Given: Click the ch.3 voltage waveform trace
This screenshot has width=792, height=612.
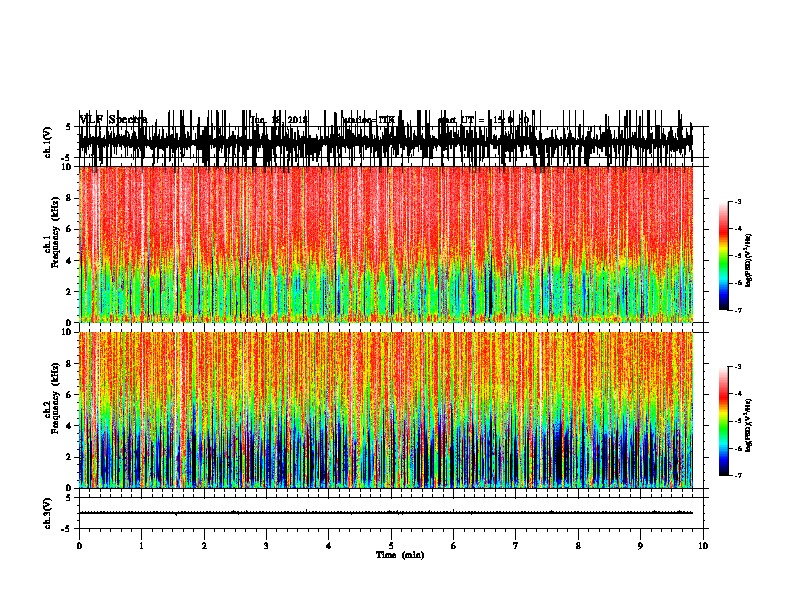Looking at the screenshot, I should 386,513.
